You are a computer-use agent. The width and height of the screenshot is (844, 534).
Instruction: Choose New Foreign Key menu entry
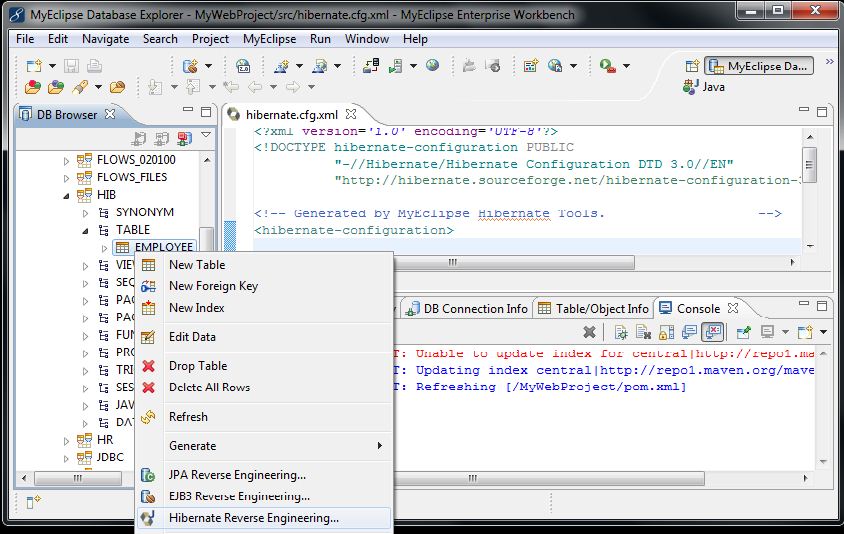(264, 286)
